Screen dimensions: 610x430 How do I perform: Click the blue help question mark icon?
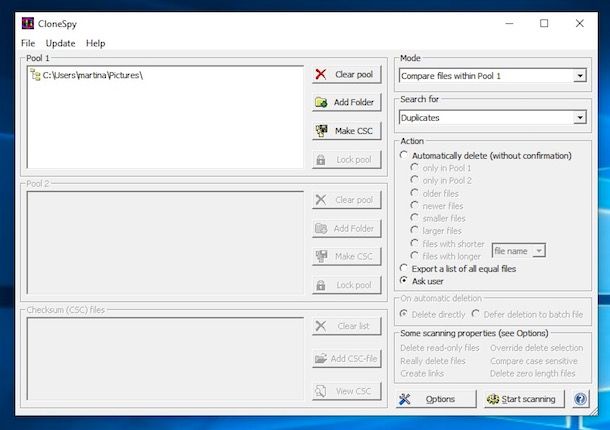click(580, 399)
